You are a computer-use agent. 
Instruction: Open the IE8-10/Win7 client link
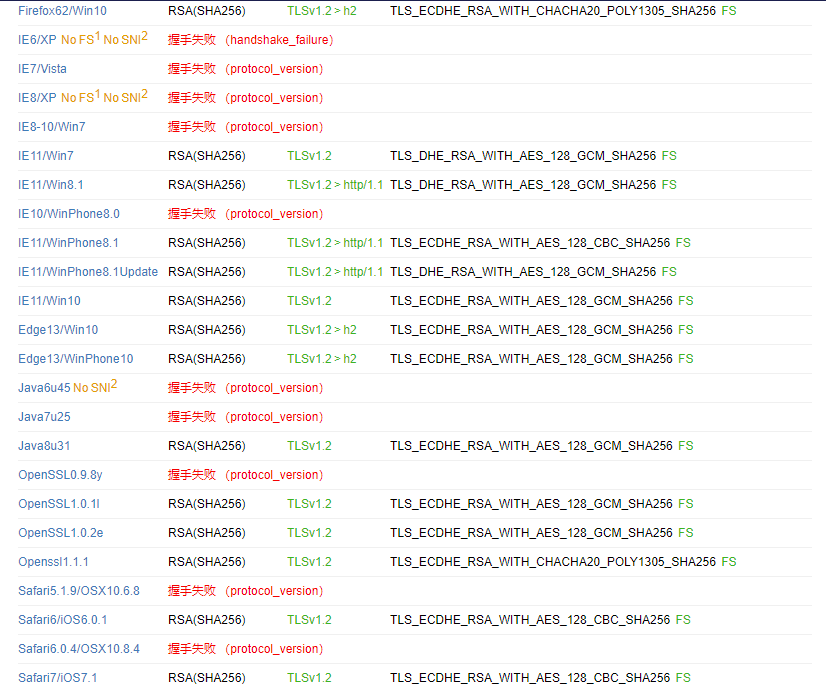(x=52, y=126)
